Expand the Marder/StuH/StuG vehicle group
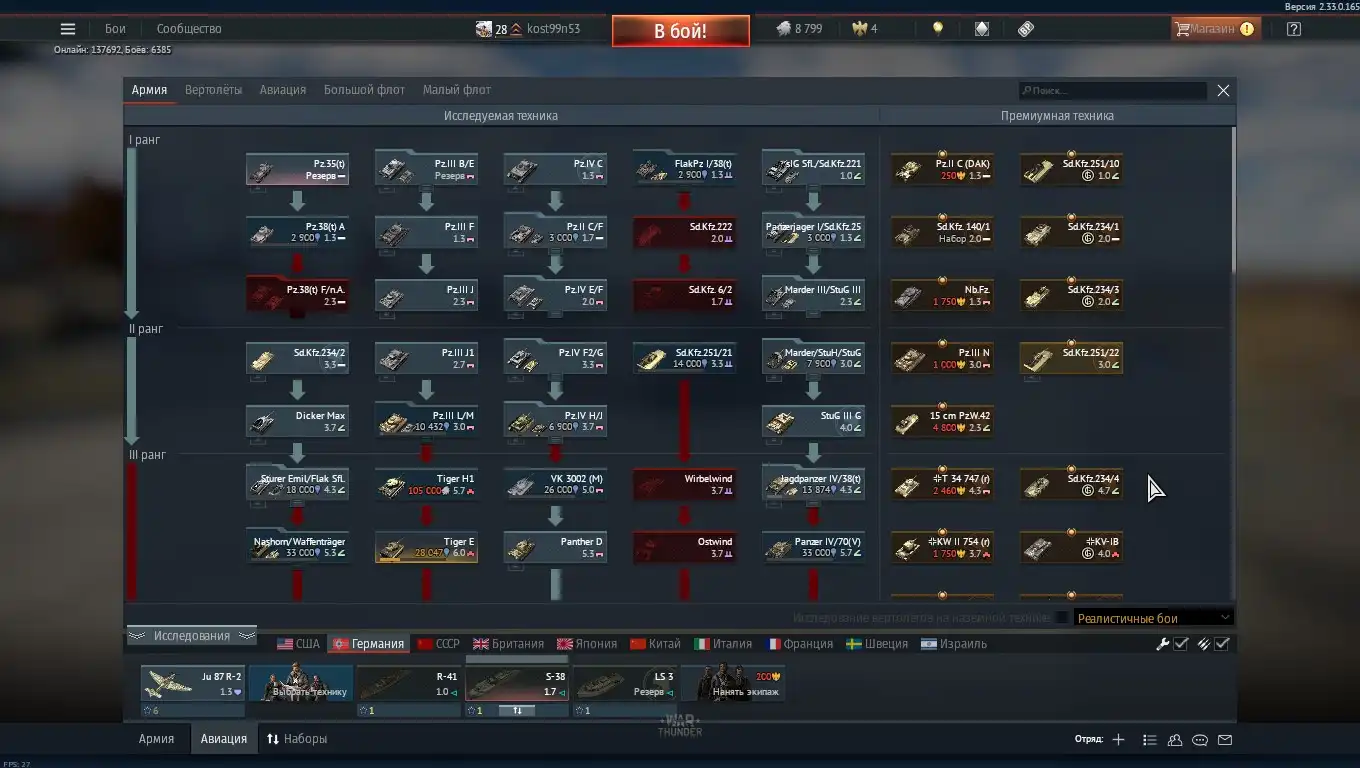The height and width of the screenshot is (768, 1360). pyautogui.click(x=813, y=358)
